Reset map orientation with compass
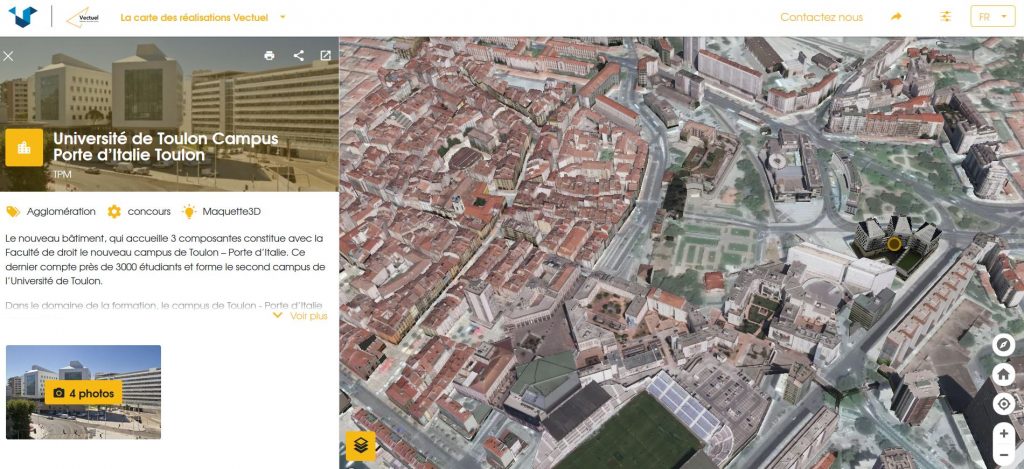 point(1003,345)
